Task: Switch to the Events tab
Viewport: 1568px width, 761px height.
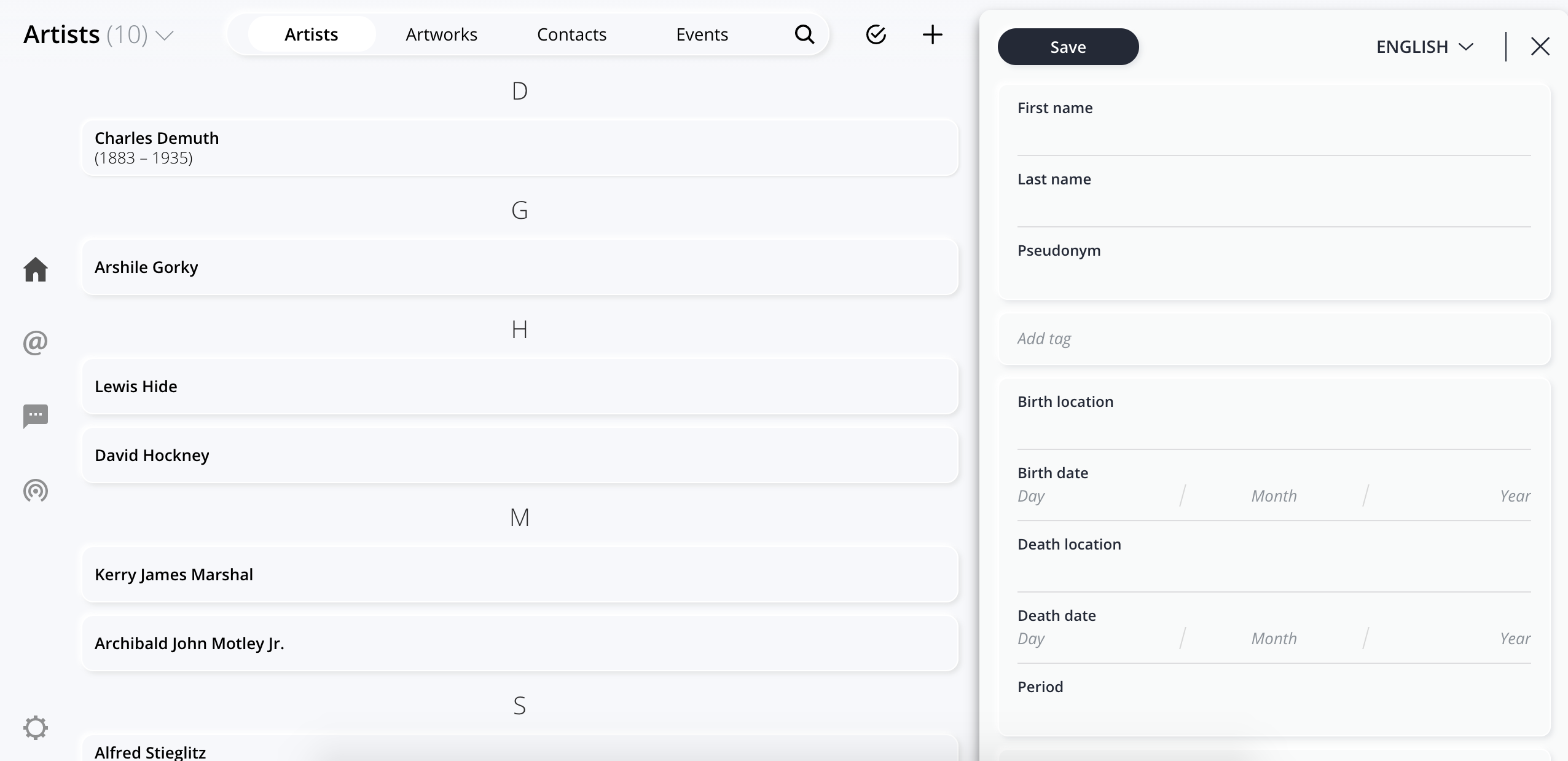Action: pos(702,34)
